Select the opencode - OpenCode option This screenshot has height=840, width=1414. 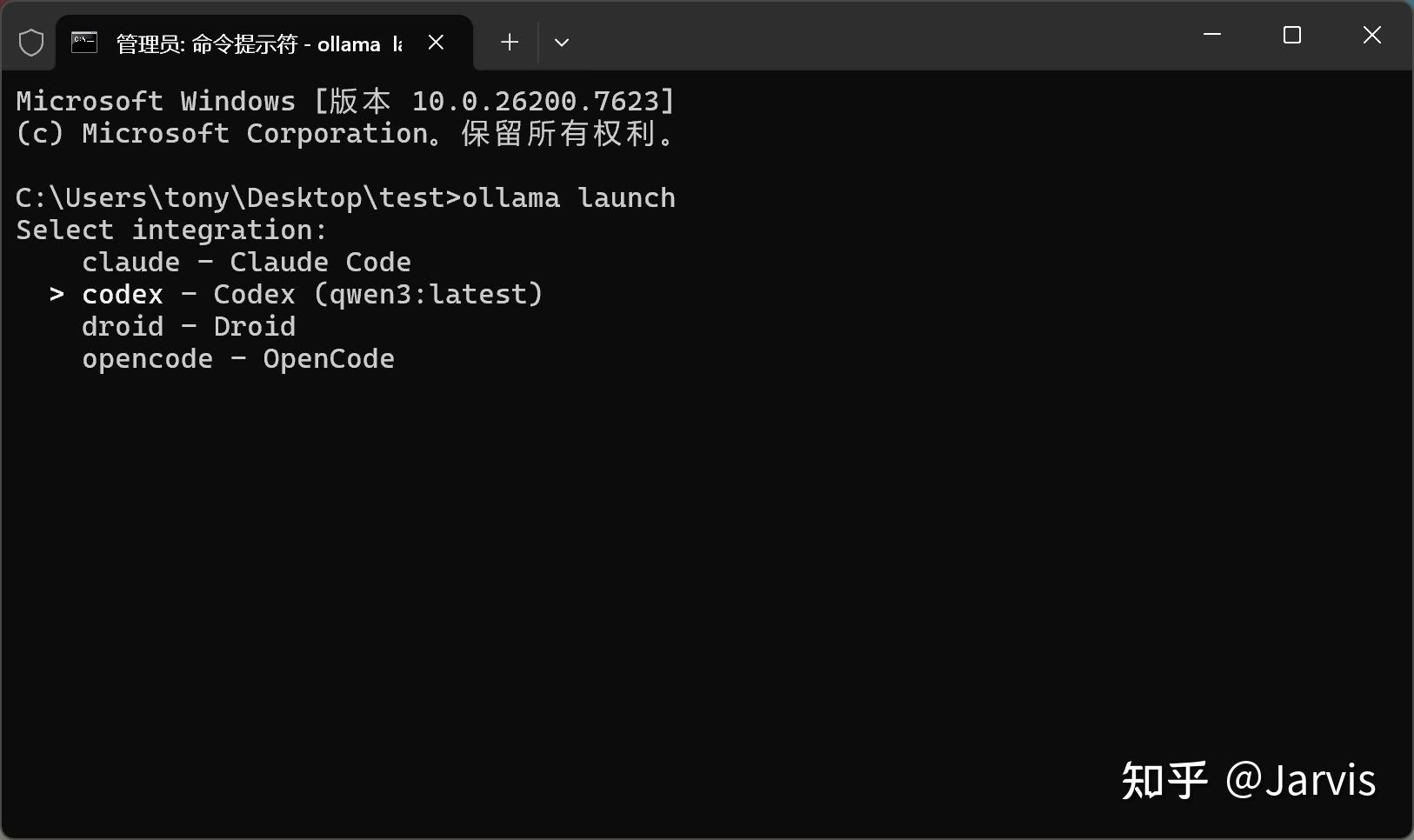(x=238, y=358)
